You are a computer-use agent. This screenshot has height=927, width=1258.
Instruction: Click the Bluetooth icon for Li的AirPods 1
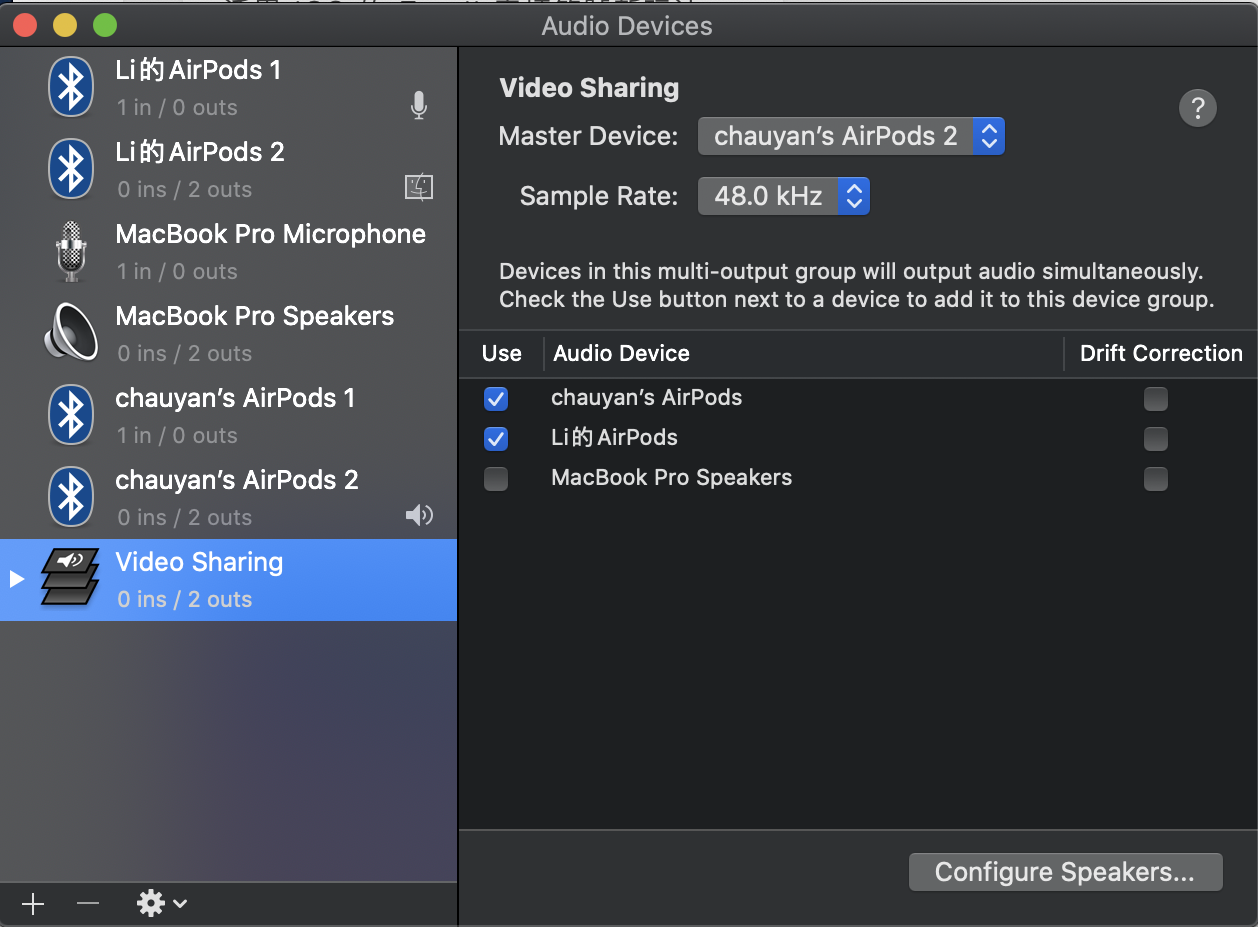point(71,88)
